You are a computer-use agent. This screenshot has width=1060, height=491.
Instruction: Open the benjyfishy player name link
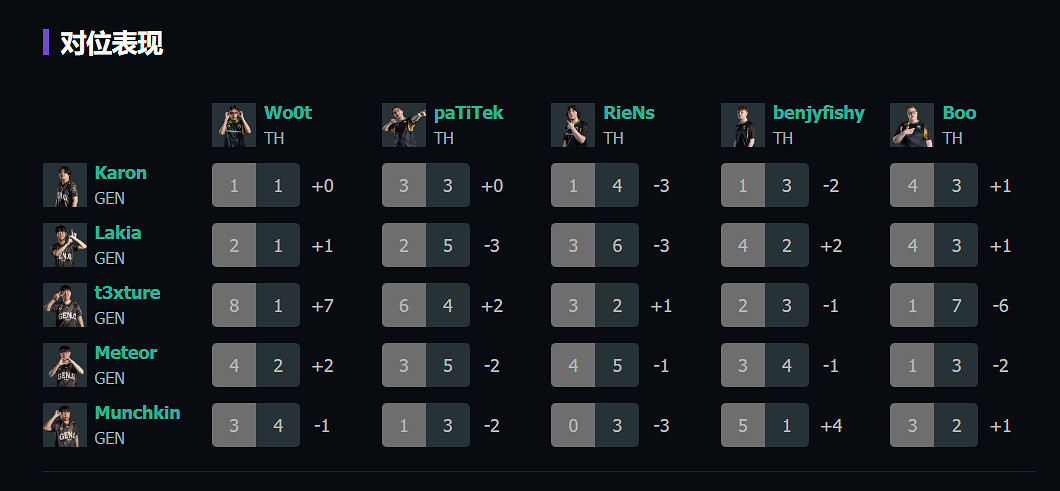818,113
